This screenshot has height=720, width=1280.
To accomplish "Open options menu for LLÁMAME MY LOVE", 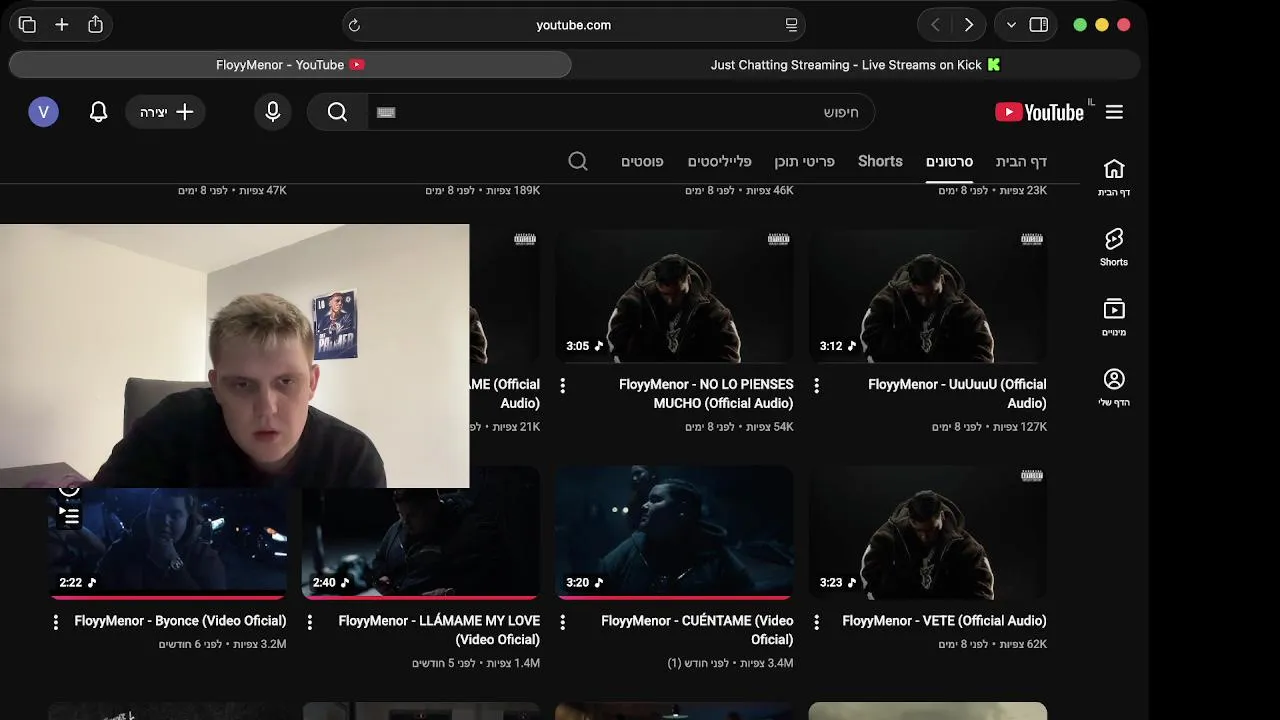I will click(x=310, y=622).
